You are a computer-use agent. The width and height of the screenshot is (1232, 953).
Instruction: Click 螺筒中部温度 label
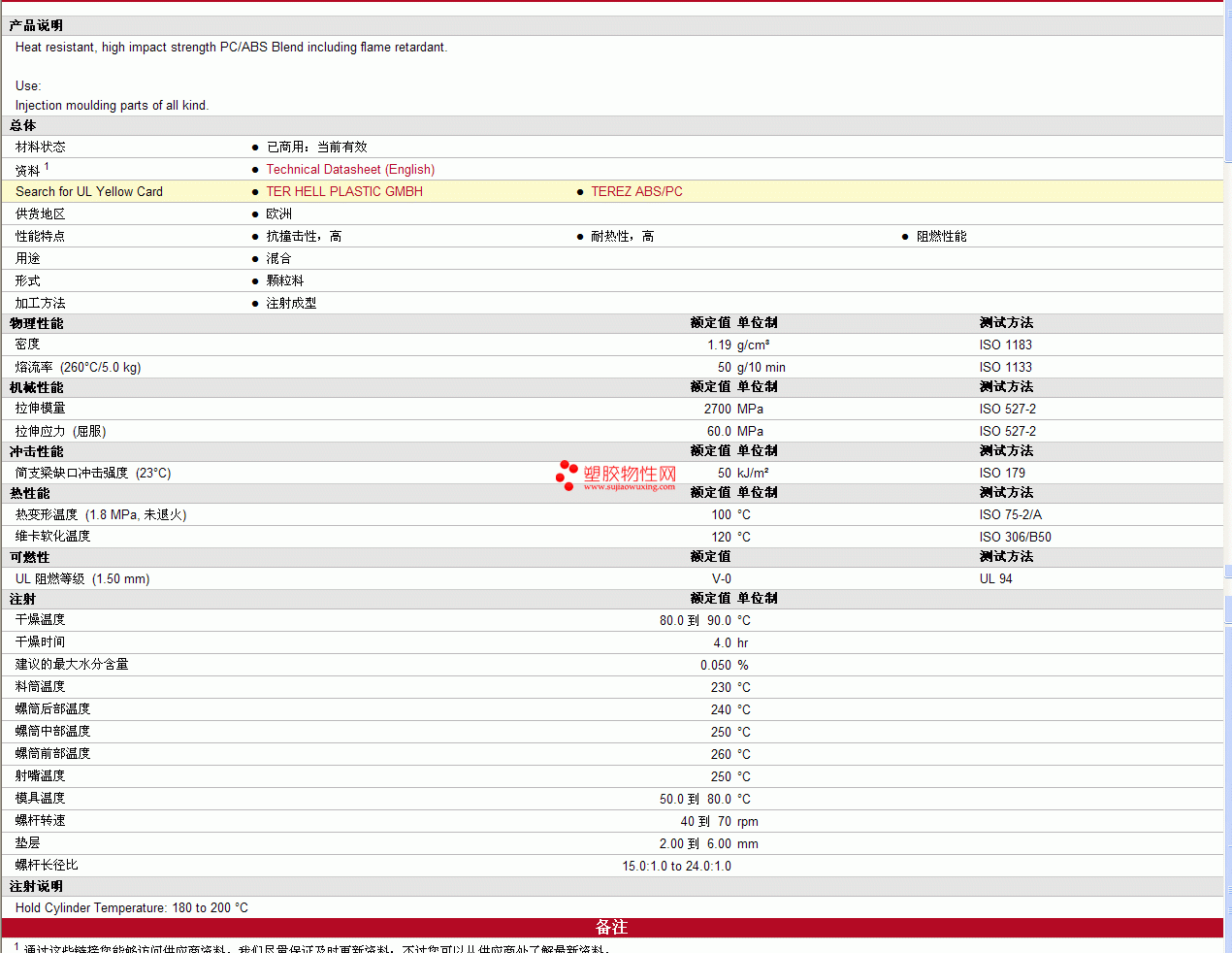click(52, 732)
